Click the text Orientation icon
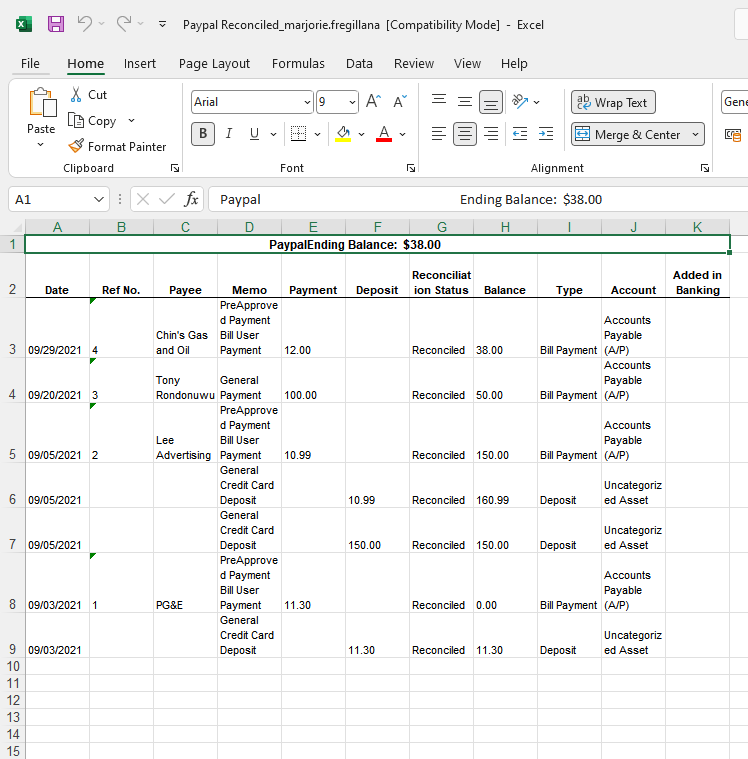748x759 pixels. point(520,101)
